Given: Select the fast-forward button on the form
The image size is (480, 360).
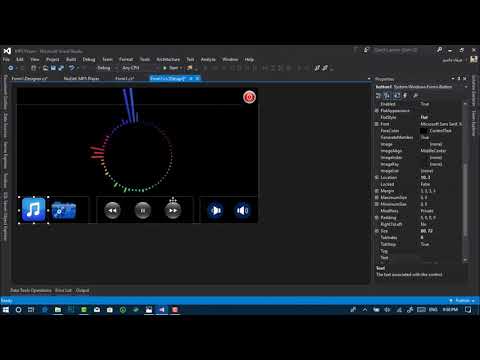Looking at the screenshot, I should (x=173, y=210).
